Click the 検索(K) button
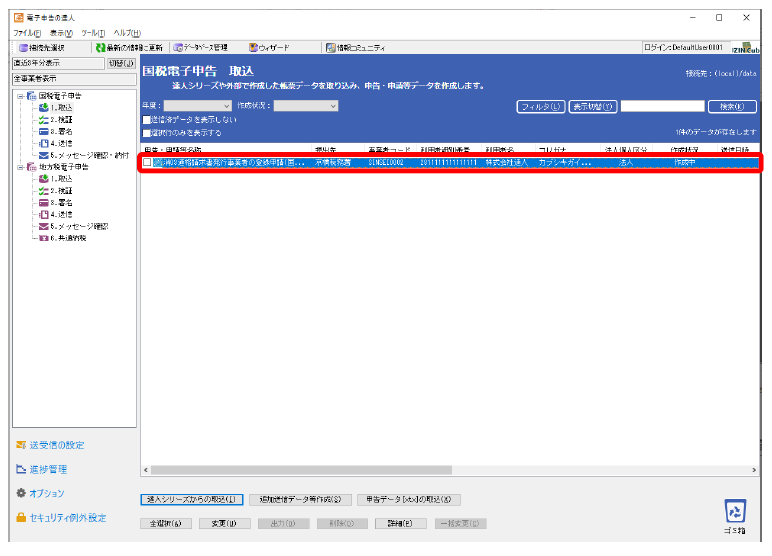 point(732,106)
